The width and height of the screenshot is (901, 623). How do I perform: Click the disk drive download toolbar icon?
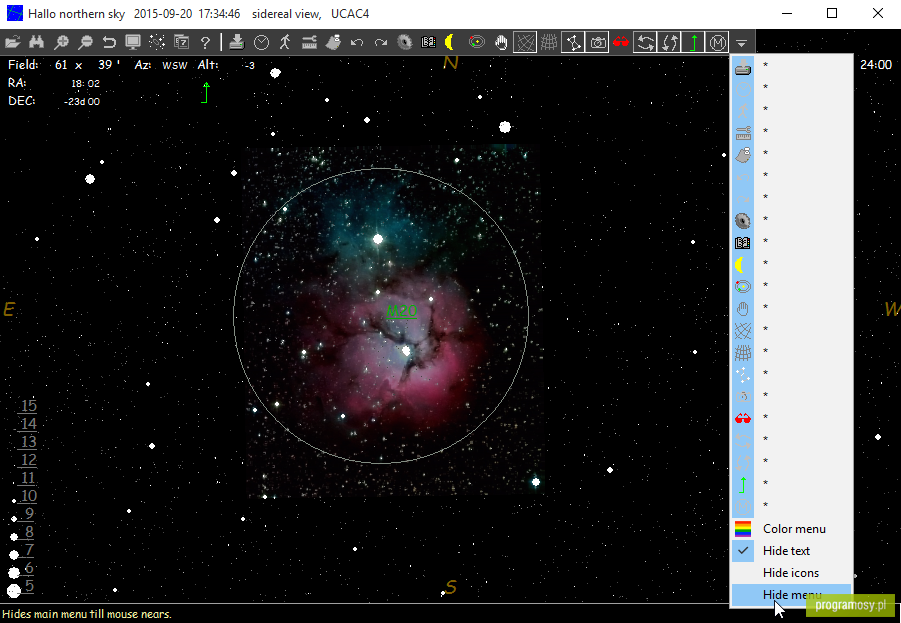coord(237,42)
